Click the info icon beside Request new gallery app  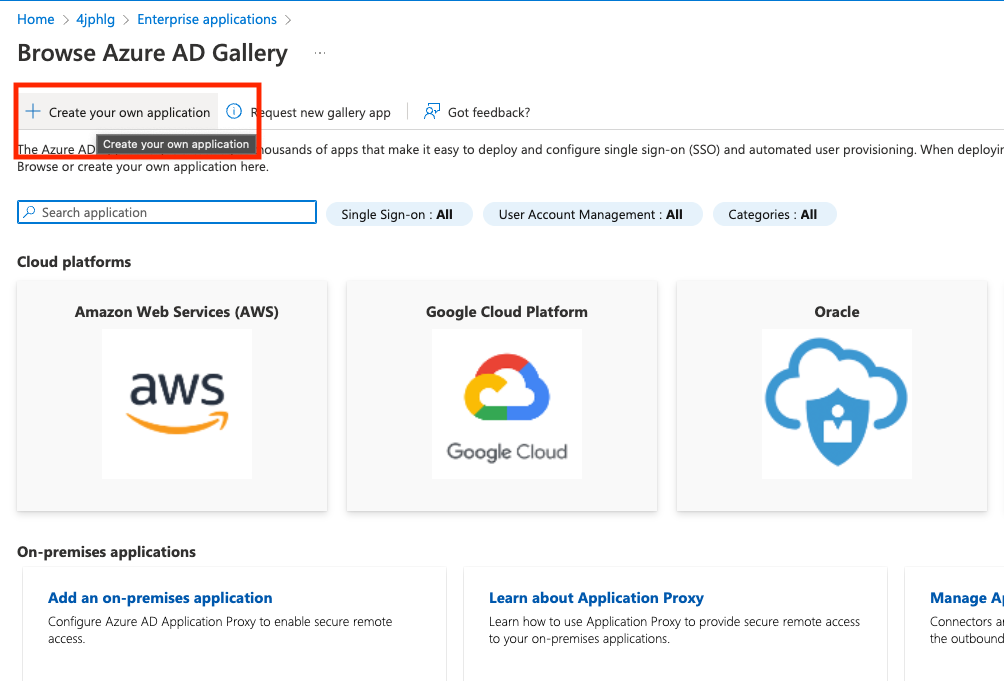click(x=234, y=111)
